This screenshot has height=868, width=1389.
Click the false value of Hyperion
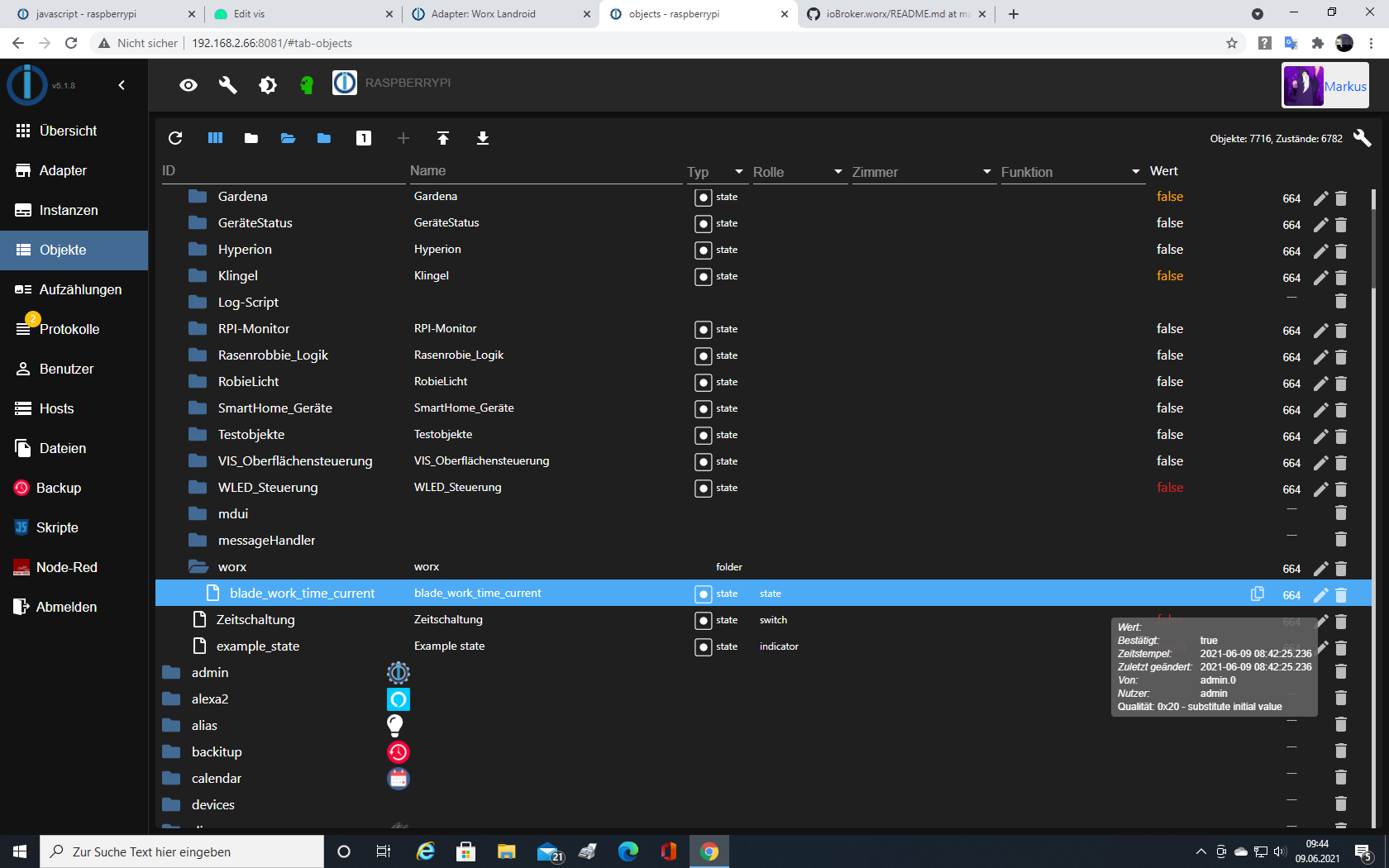1170,250
